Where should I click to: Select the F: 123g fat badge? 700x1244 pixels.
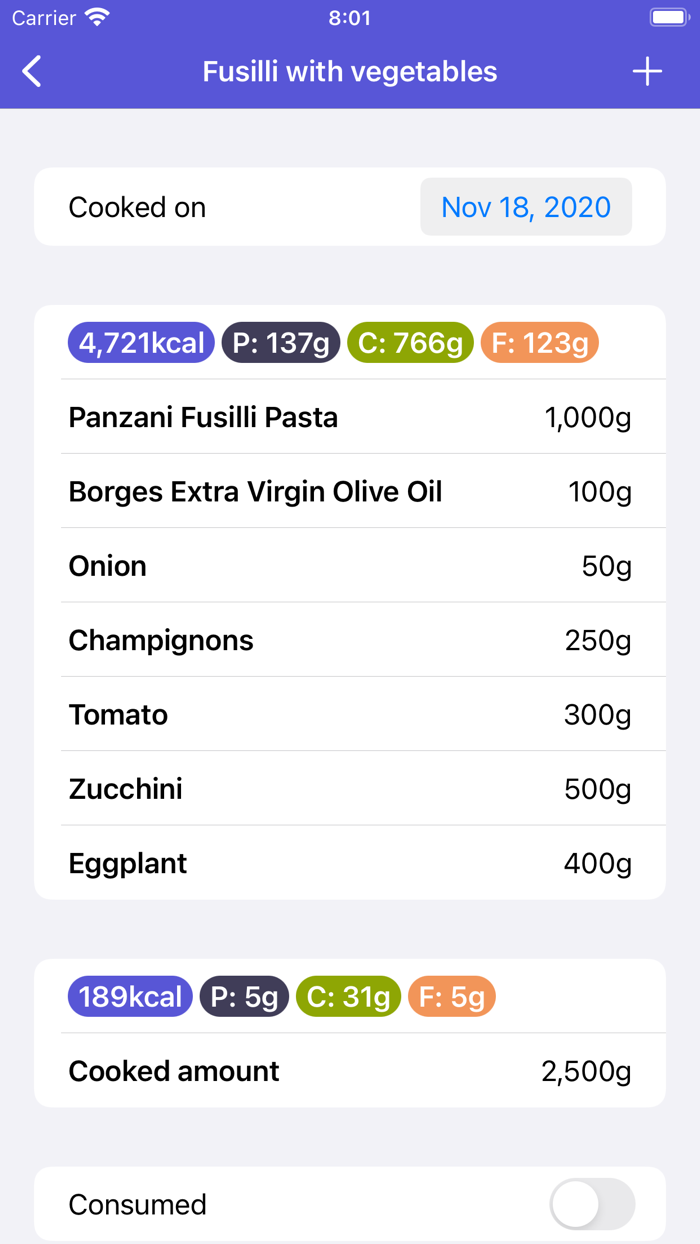[x=539, y=342]
